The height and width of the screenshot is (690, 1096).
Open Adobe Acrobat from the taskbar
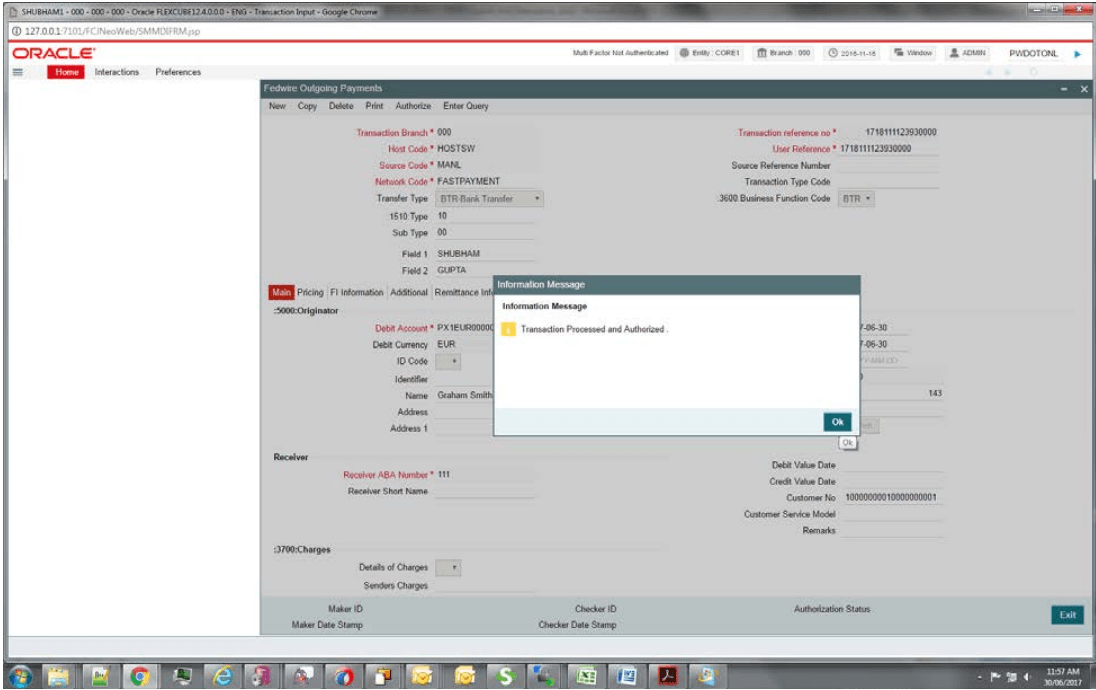(x=668, y=676)
